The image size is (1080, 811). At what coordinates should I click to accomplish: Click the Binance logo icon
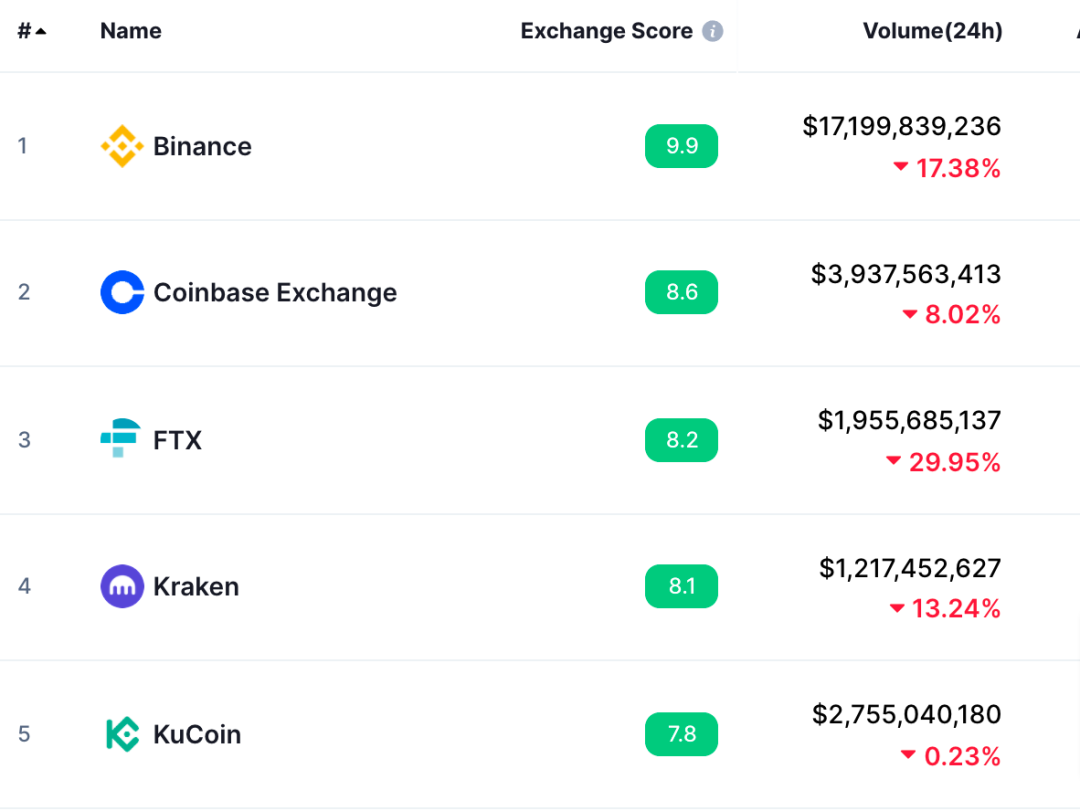pyautogui.click(x=122, y=146)
